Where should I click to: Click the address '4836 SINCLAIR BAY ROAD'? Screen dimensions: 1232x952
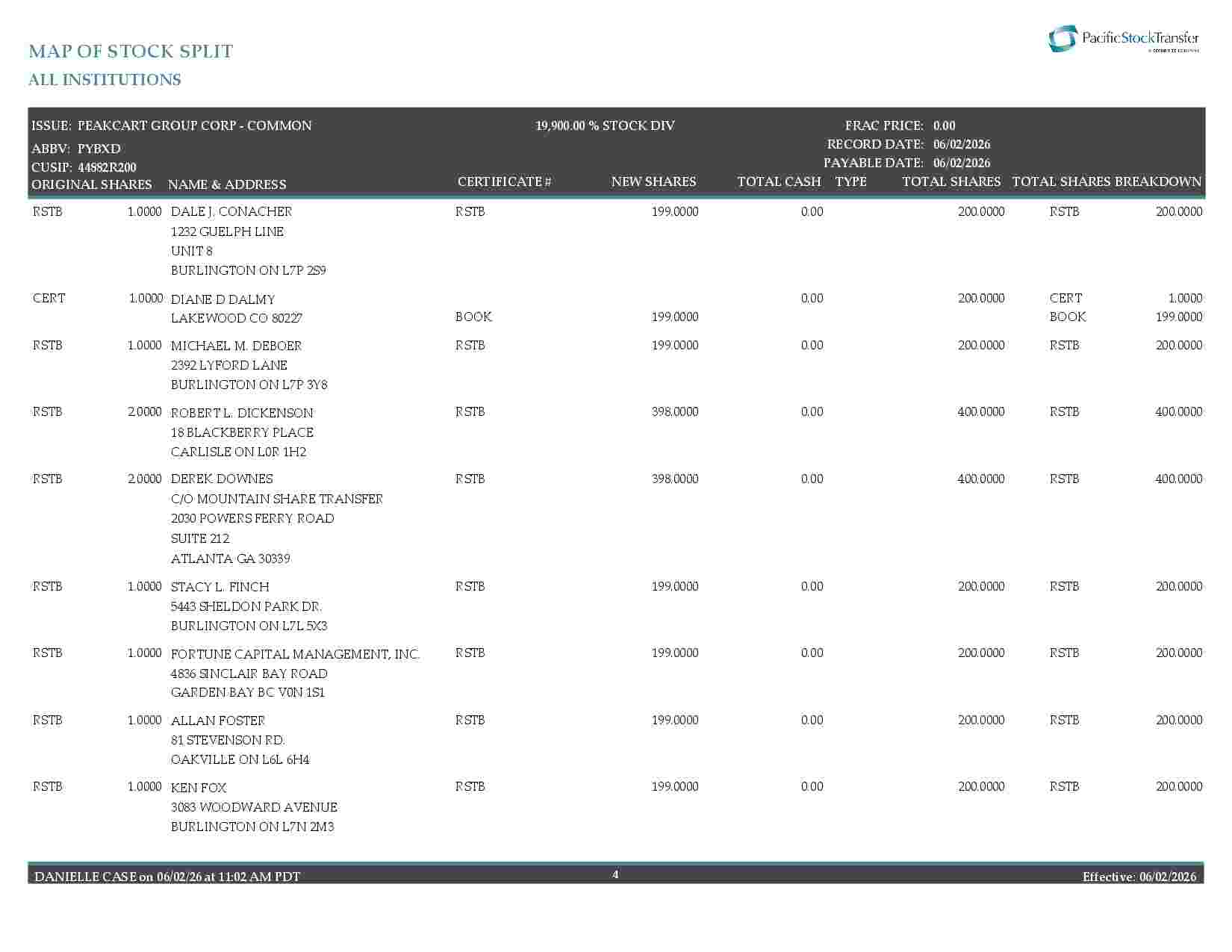point(249,673)
